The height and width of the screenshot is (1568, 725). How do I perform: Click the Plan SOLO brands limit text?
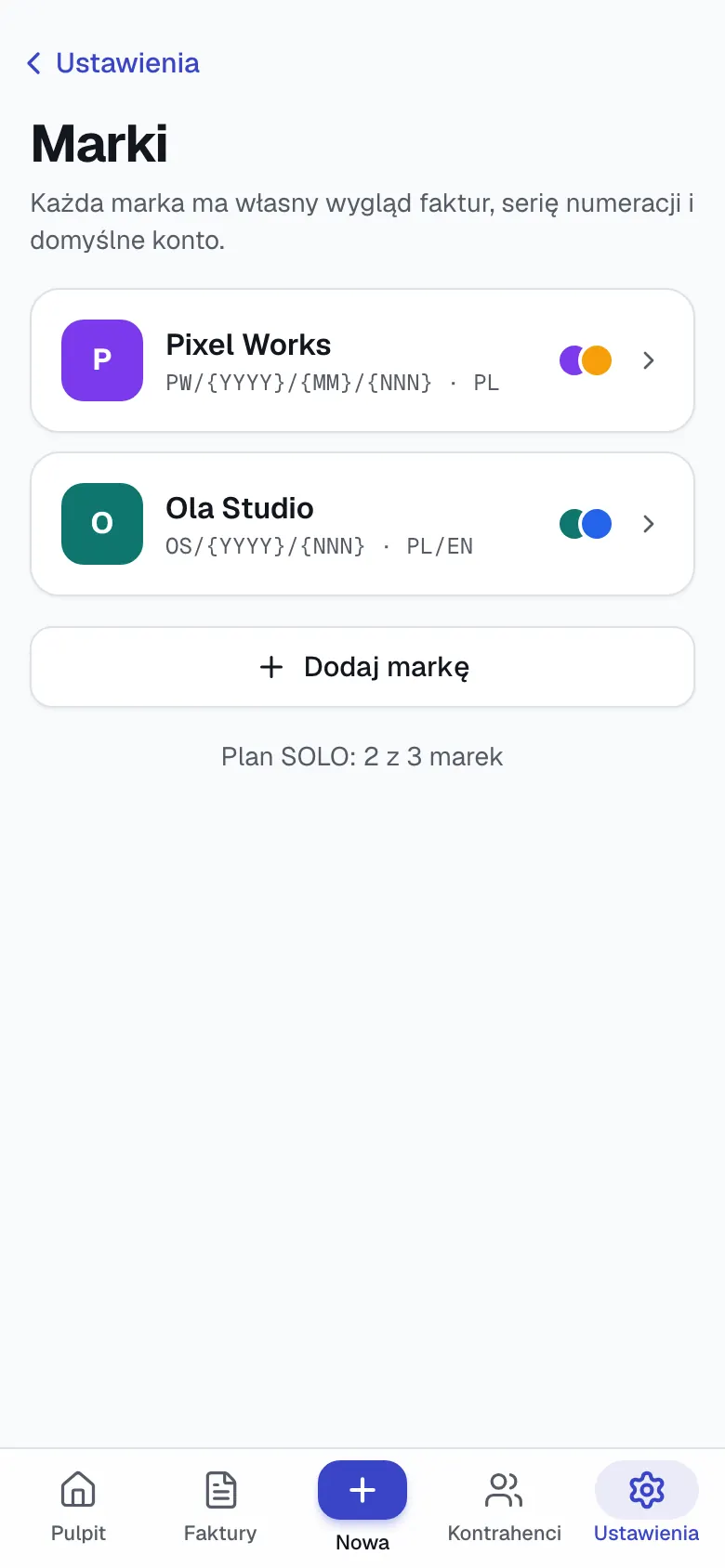[x=362, y=757]
